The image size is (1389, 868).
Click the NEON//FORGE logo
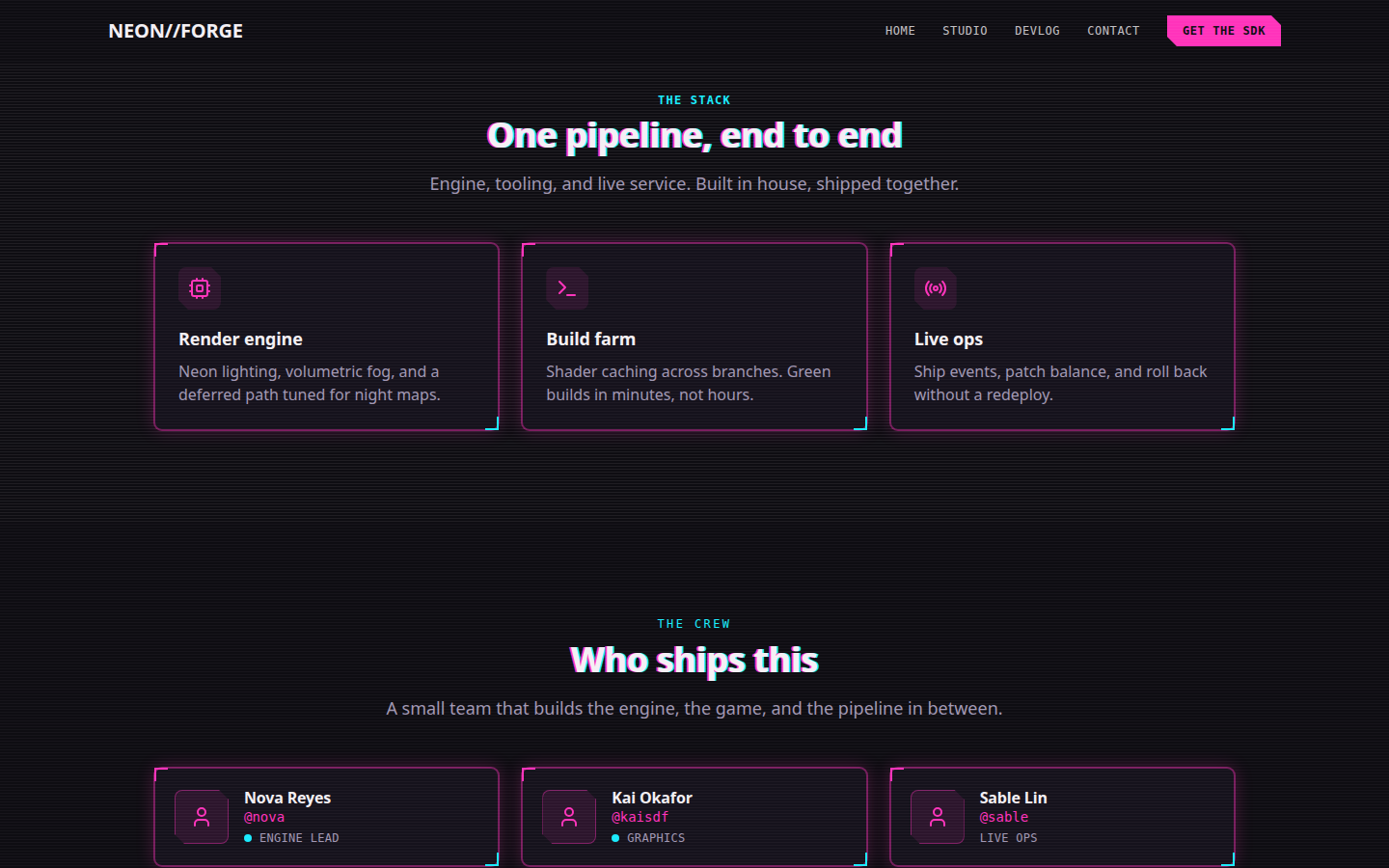(x=176, y=31)
